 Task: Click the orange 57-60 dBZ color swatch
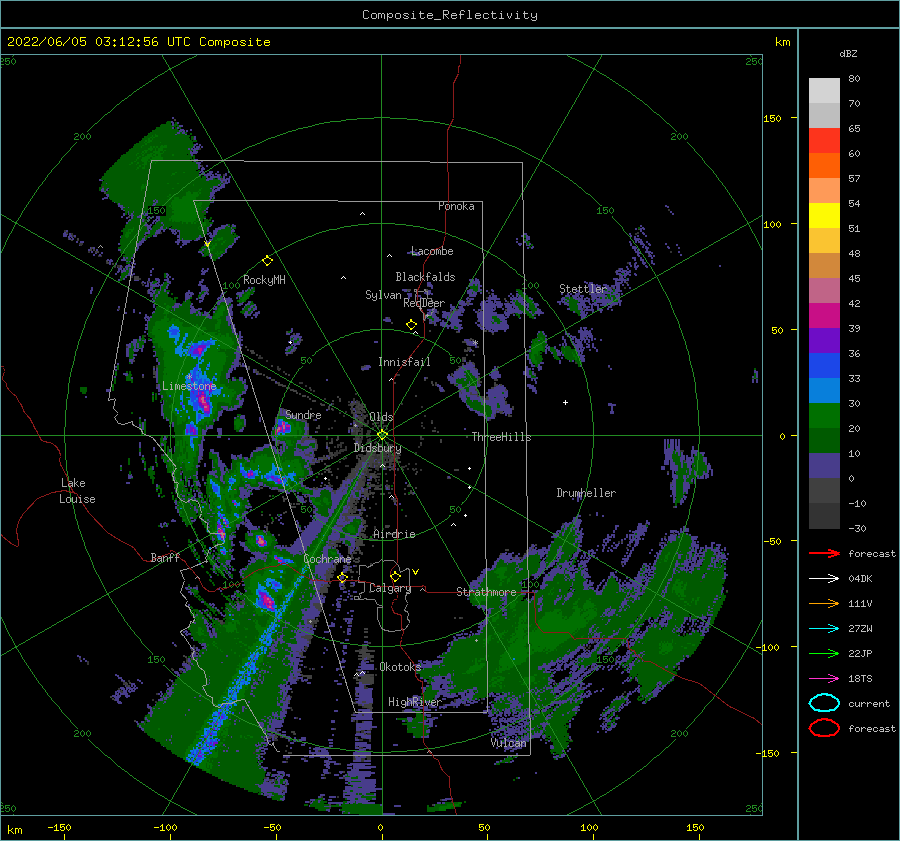point(824,166)
